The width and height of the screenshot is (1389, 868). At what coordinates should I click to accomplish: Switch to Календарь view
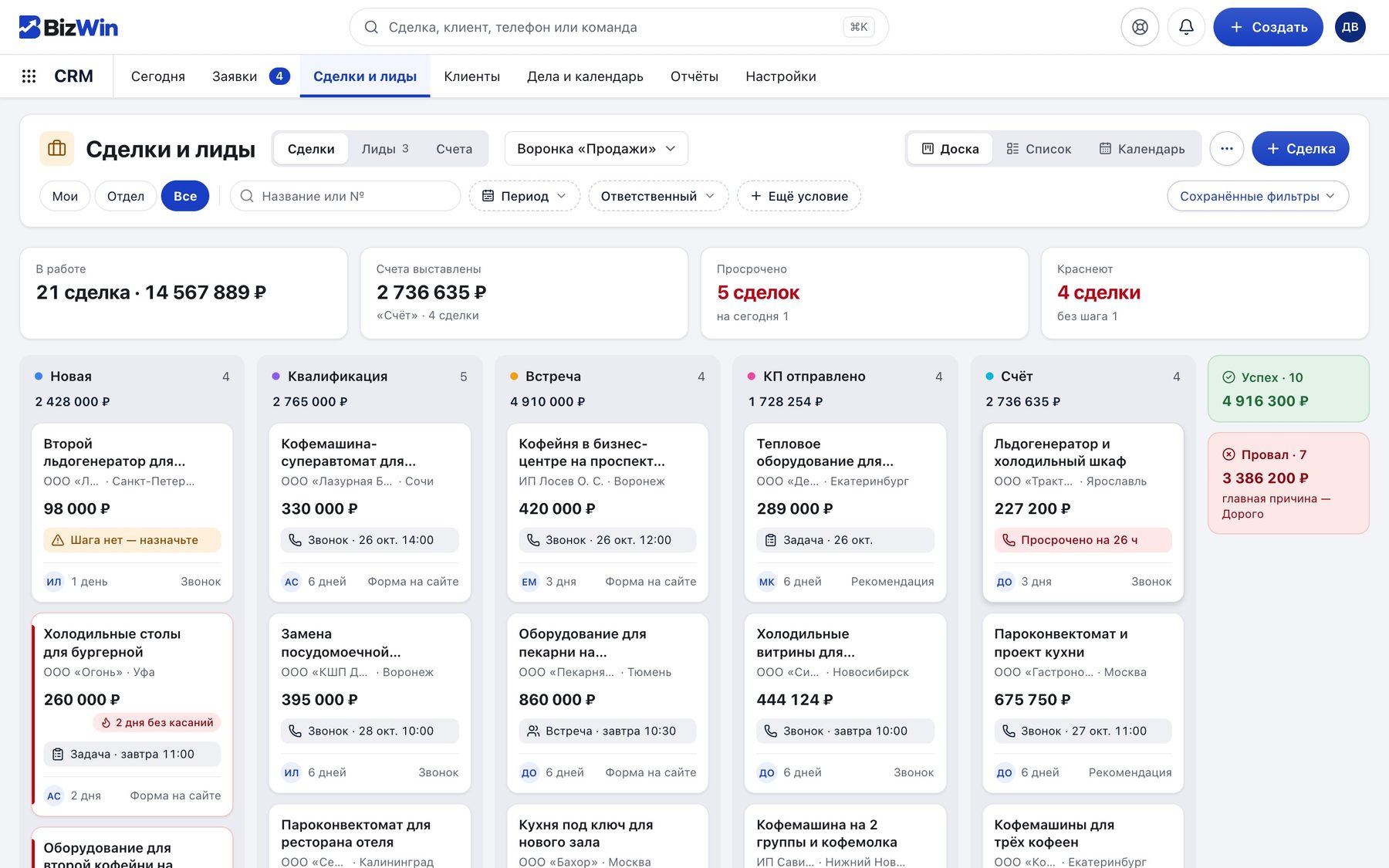tap(1142, 149)
